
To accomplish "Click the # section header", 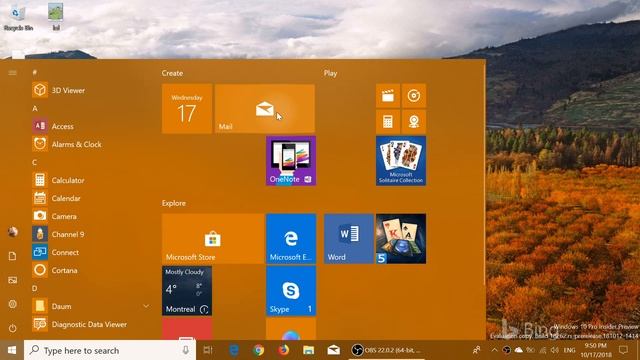I will 35,72.
